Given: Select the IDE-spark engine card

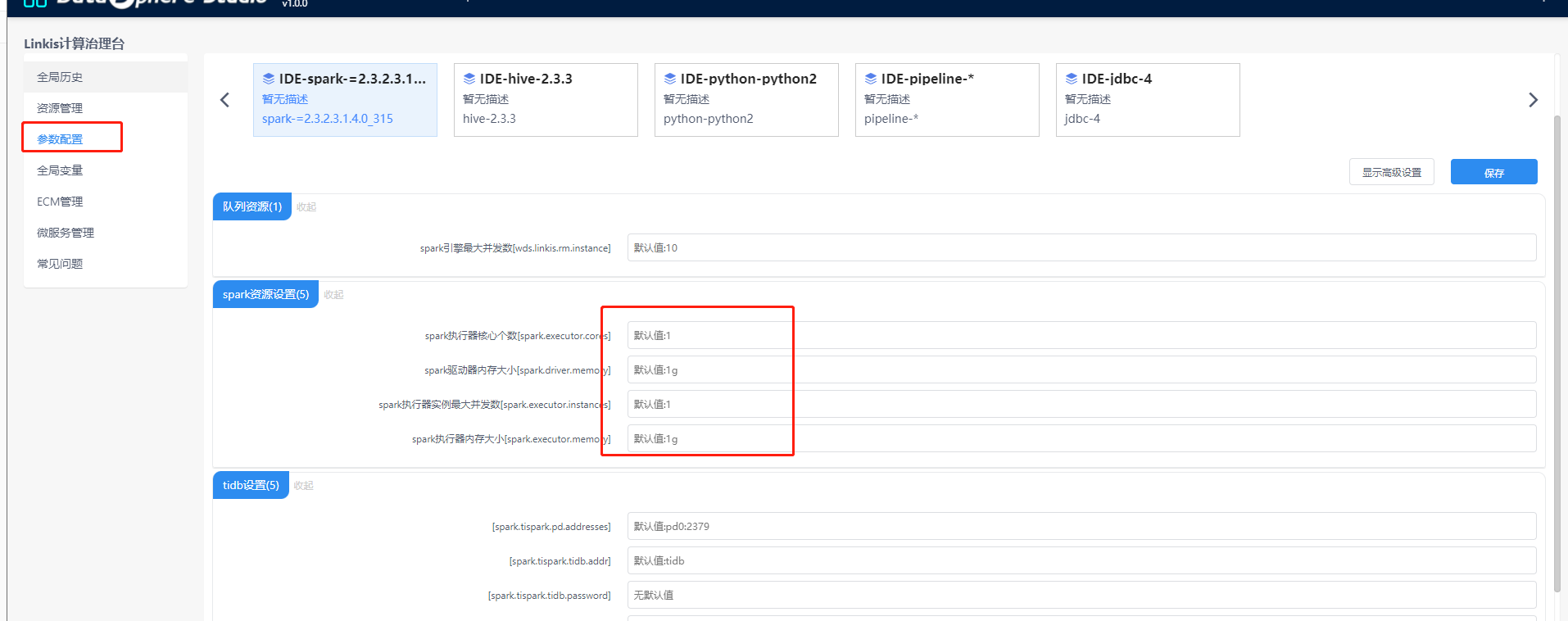Looking at the screenshot, I should [x=345, y=100].
